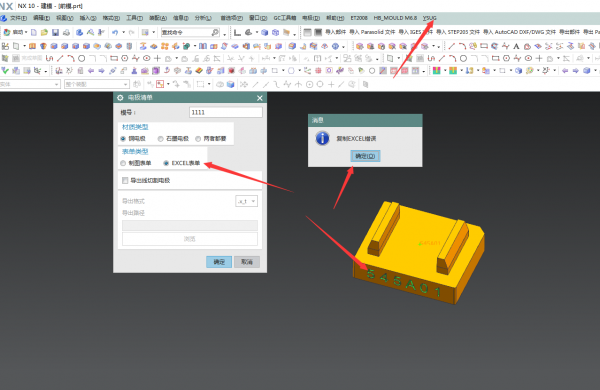Open the .x_t export format dropdown
The height and width of the screenshot is (390, 600).
click(246, 201)
